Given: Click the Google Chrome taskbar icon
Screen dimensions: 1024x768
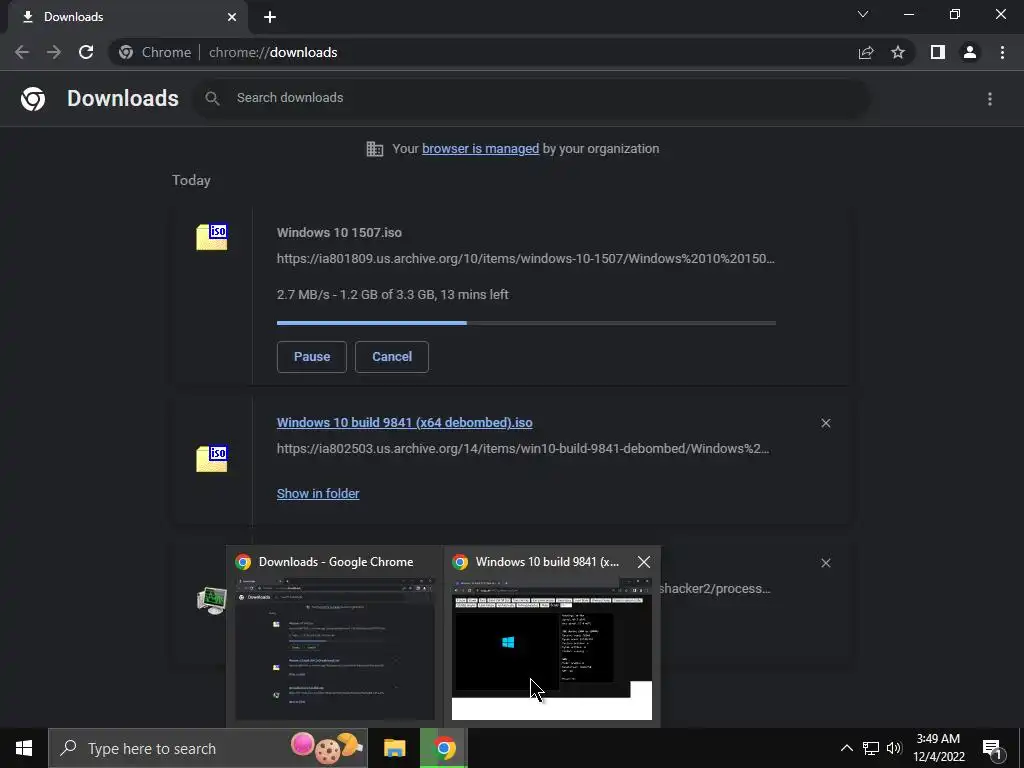Looking at the screenshot, I should tap(444, 748).
